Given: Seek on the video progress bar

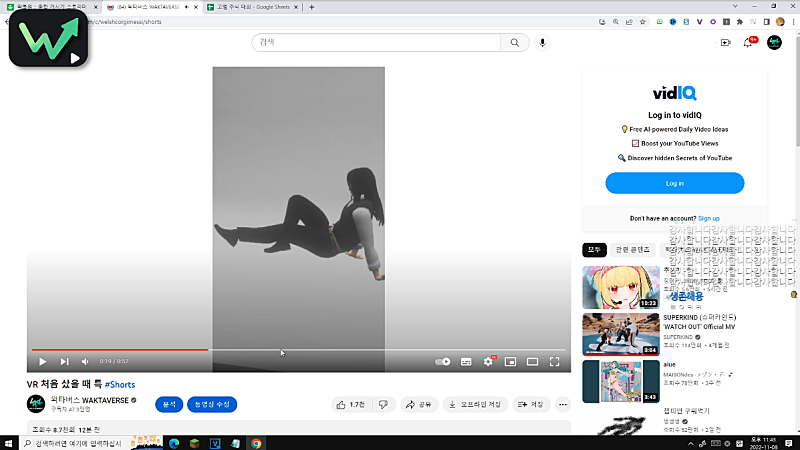Looking at the screenshot, I should point(298,349).
